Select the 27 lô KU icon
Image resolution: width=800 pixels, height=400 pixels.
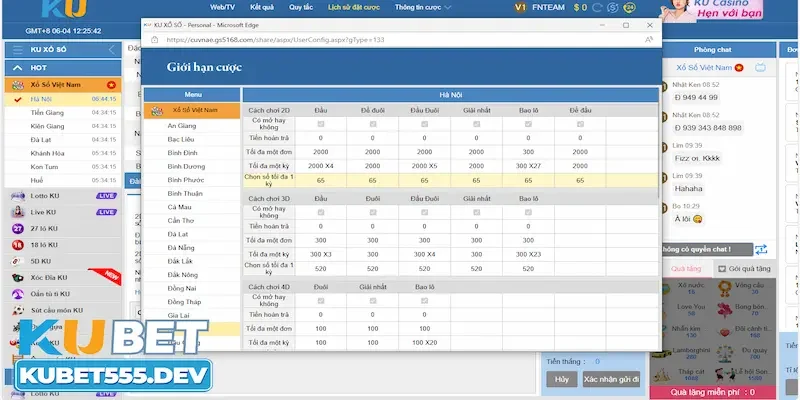pyautogui.click(x=16, y=228)
